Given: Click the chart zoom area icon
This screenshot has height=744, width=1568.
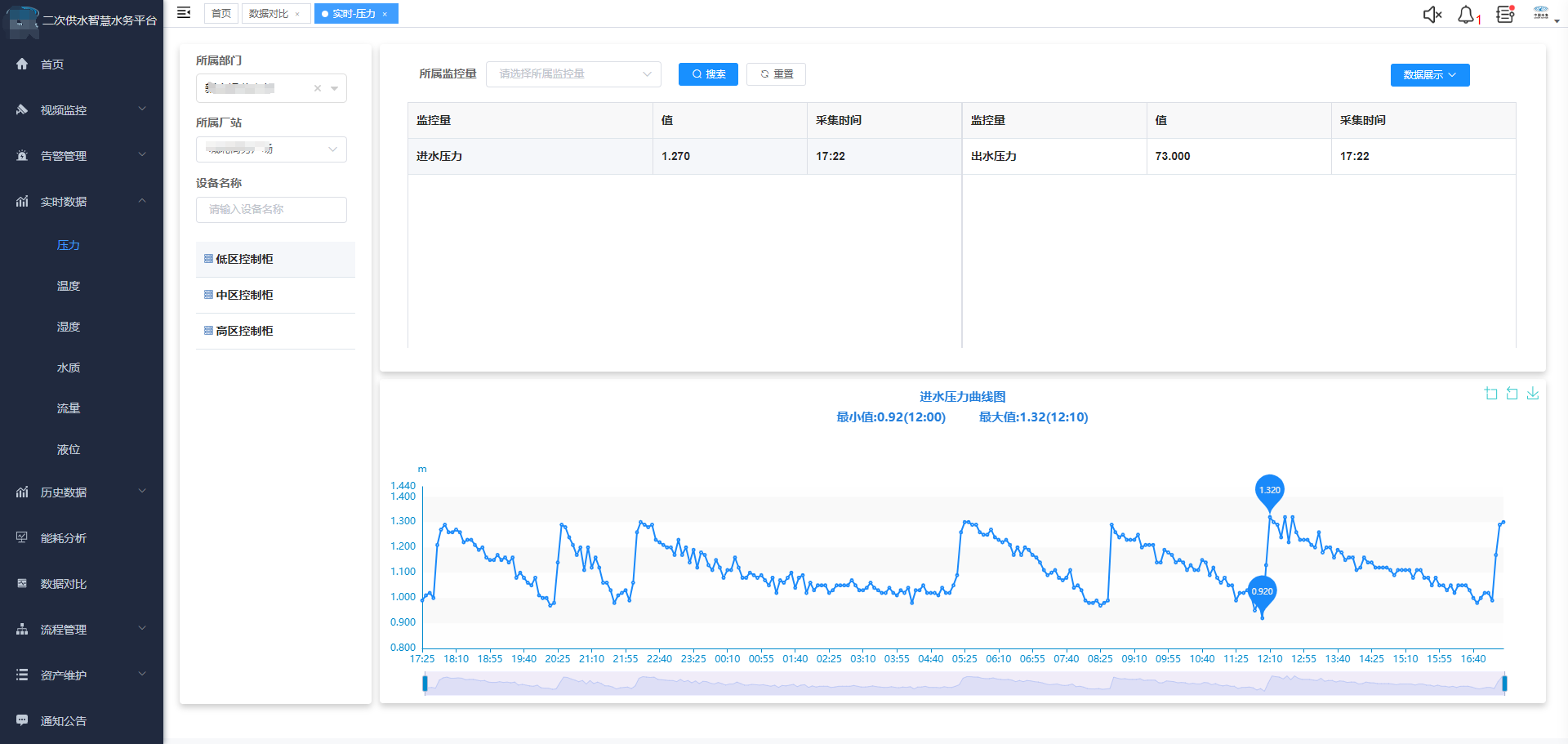Looking at the screenshot, I should tap(1491, 394).
